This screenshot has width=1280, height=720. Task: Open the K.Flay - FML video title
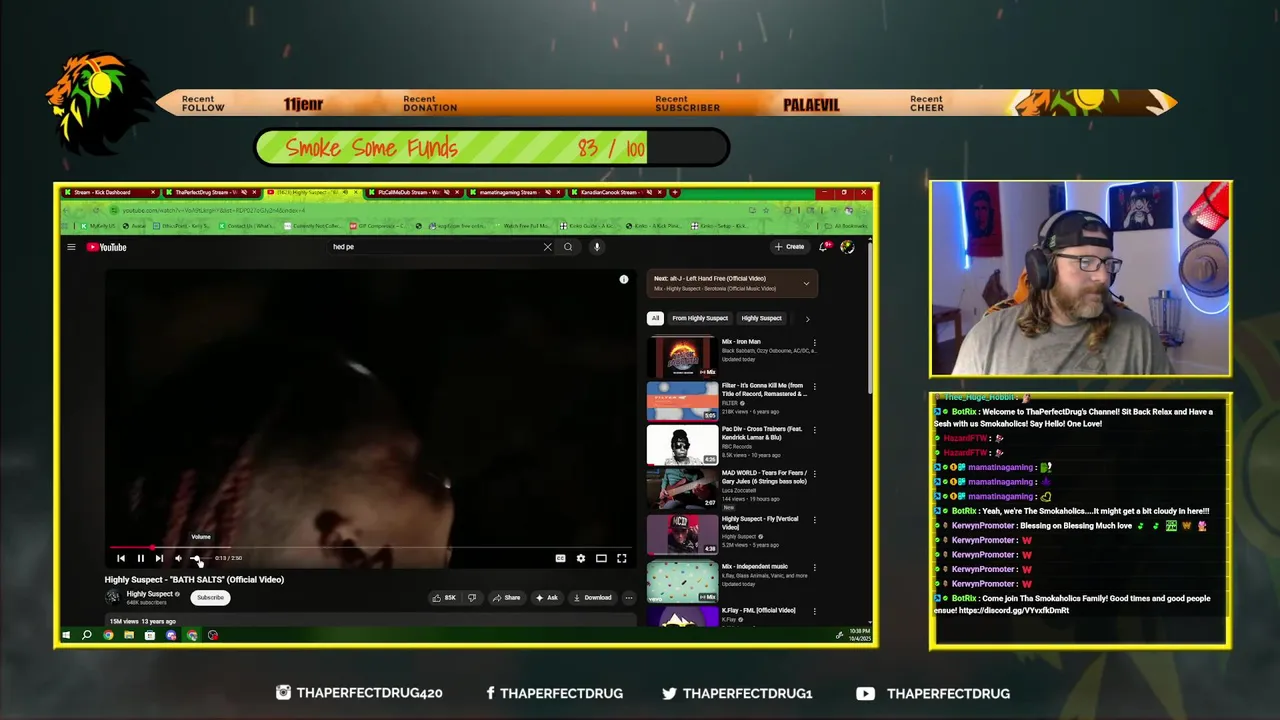click(759, 610)
